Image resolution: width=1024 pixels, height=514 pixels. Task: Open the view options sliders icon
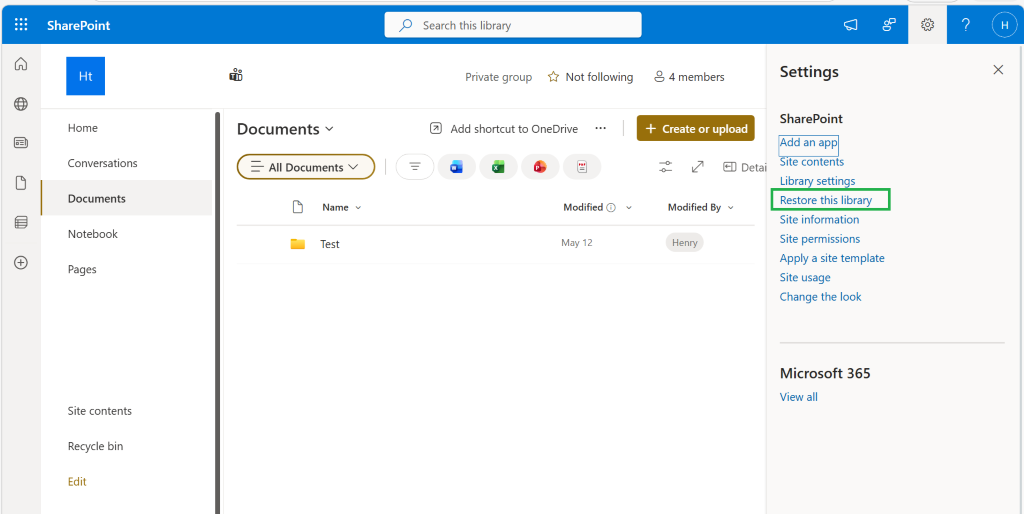[665, 167]
